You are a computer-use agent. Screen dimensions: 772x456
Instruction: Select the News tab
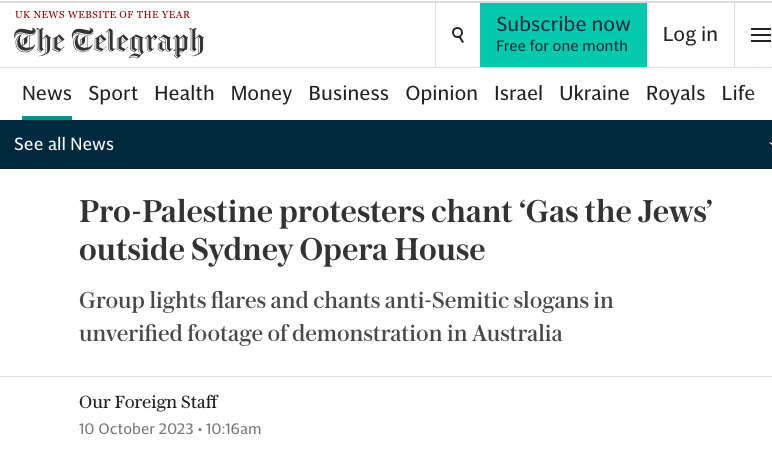[47, 94]
